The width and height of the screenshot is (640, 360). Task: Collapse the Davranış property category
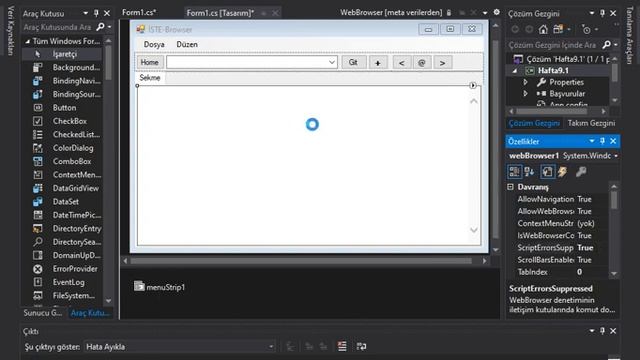(x=510, y=187)
